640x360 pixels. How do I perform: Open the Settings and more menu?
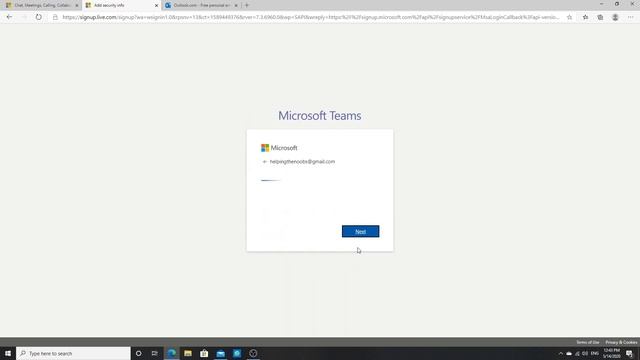631,17
